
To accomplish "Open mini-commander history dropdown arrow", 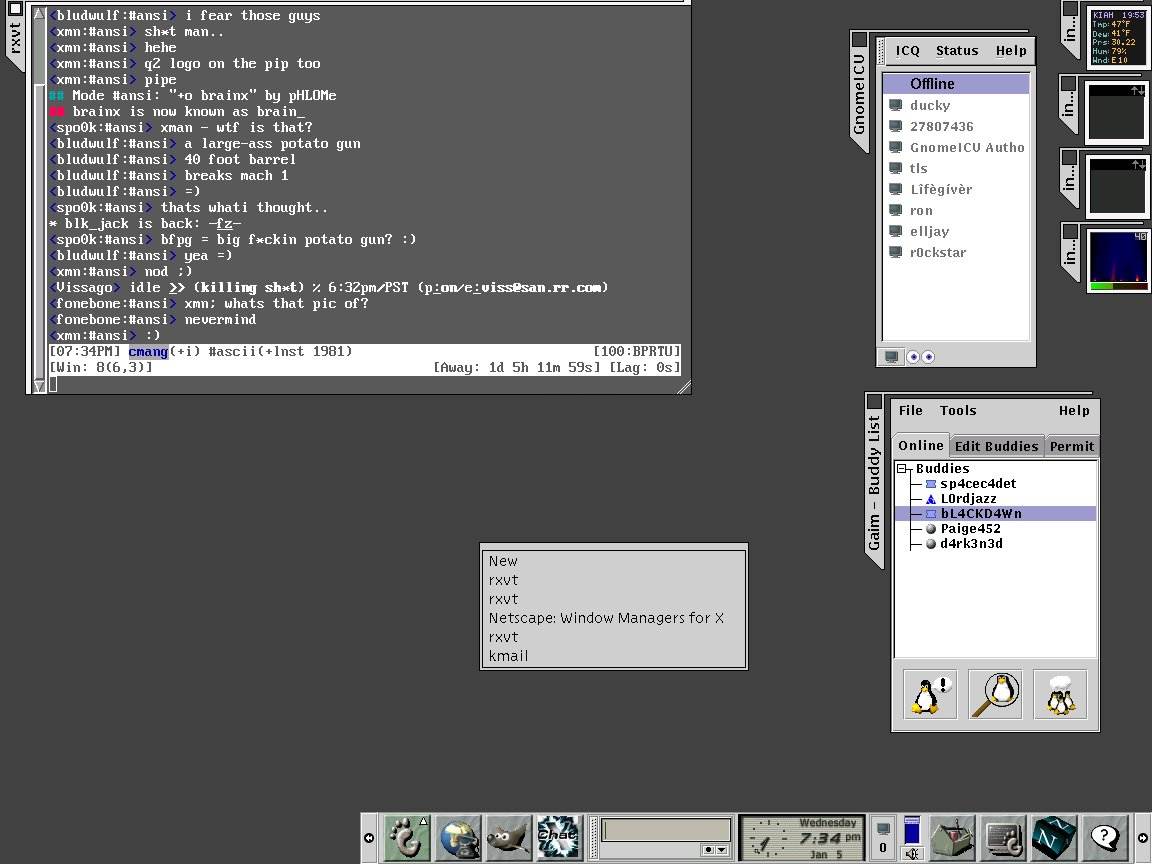I will pos(722,850).
